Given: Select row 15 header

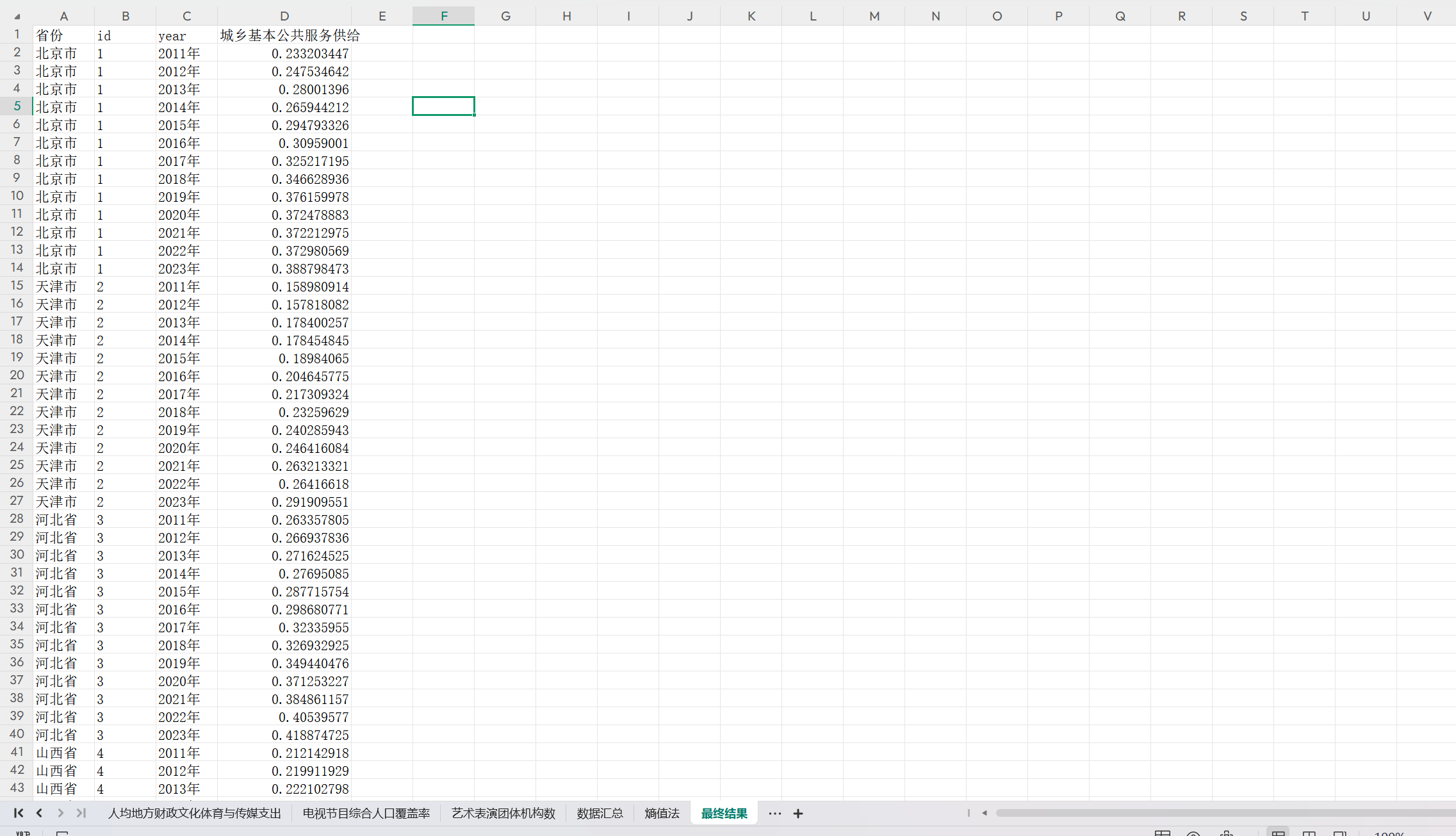Looking at the screenshot, I should click(x=17, y=286).
